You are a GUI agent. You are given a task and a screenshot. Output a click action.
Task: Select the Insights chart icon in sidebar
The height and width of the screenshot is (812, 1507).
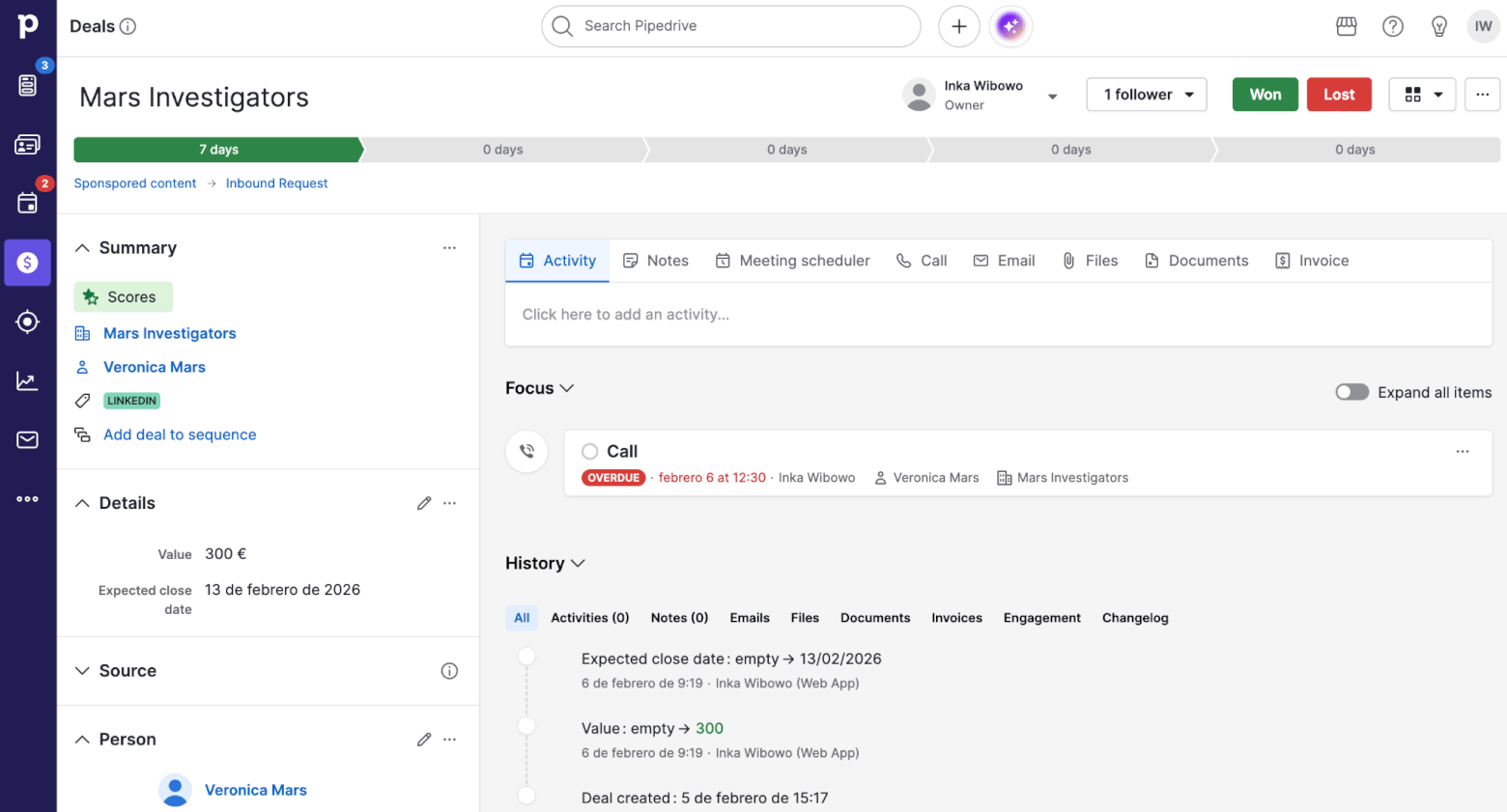pos(28,380)
